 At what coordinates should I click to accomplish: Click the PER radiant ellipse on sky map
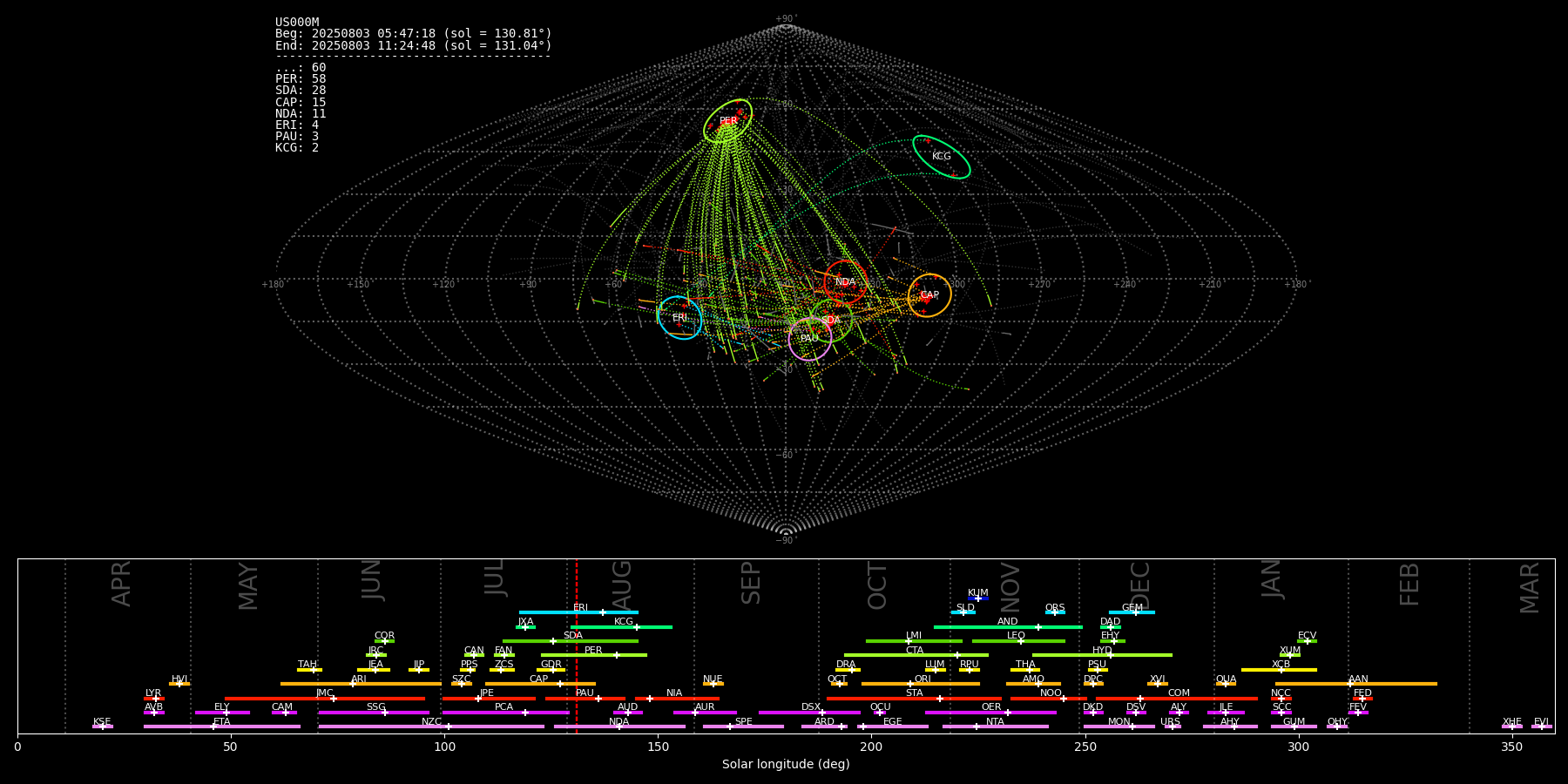click(727, 120)
